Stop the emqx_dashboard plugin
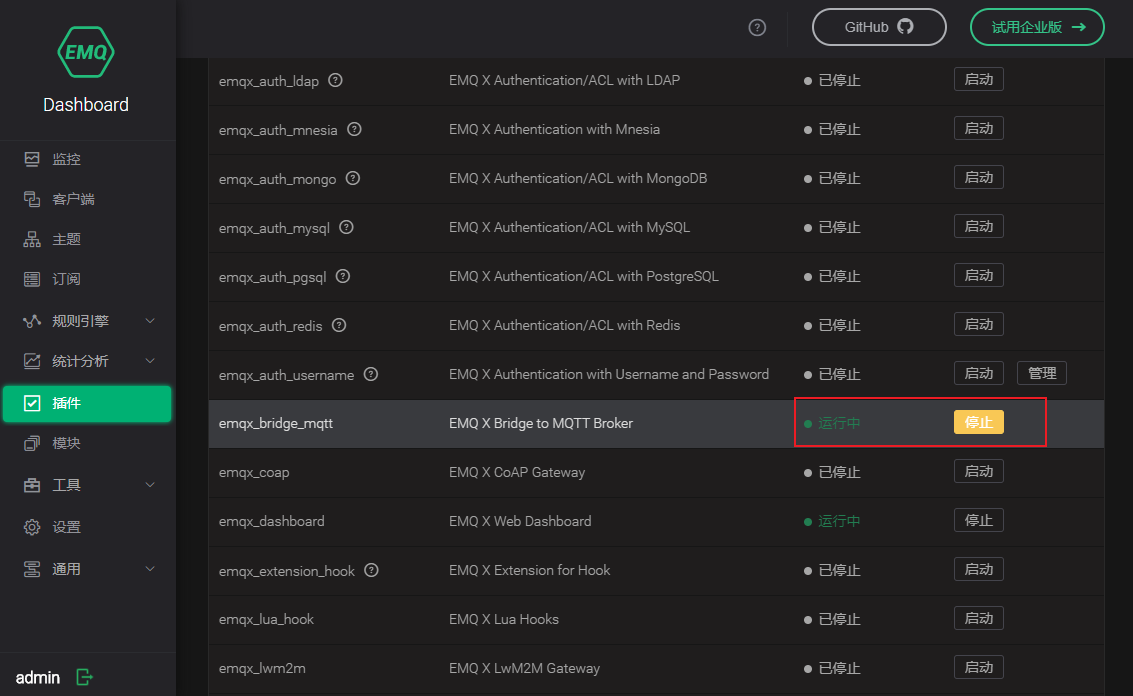Image resolution: width=1133 pixels, height=696 pixels. (x=978, y=520)
